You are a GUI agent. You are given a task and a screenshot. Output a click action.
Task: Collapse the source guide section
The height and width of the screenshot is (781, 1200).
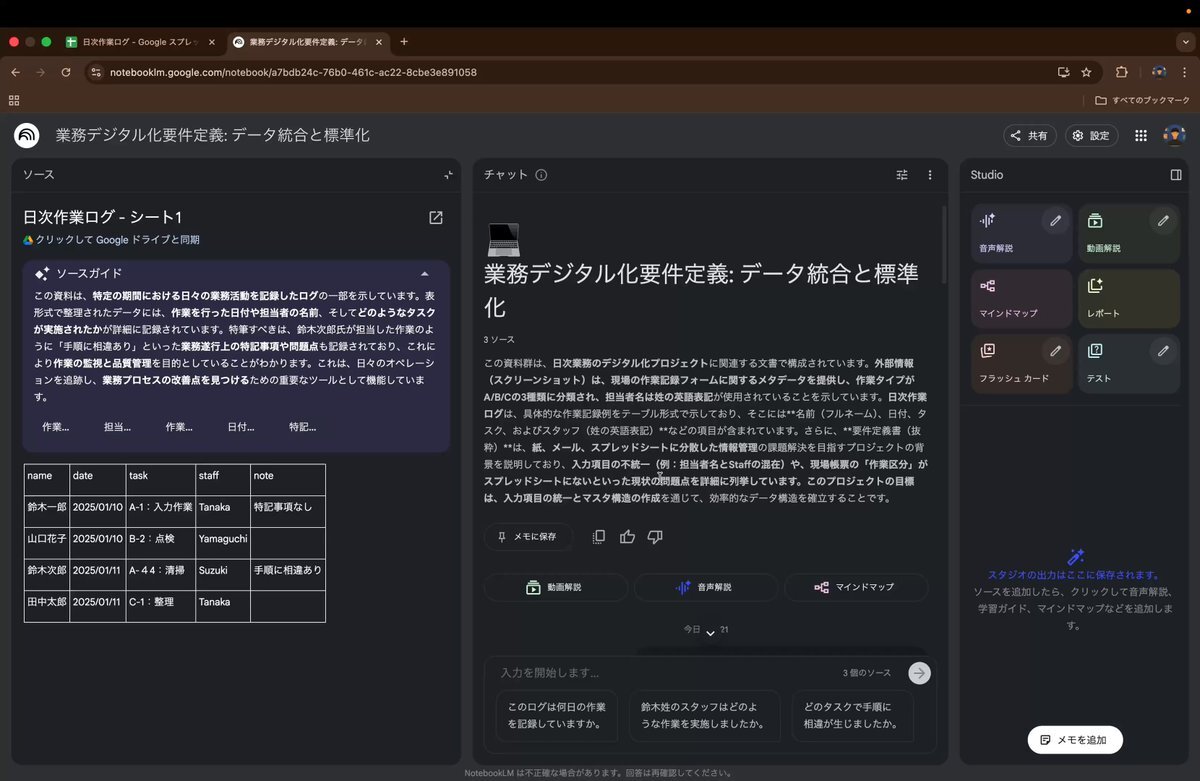click(x=425, y=273)
